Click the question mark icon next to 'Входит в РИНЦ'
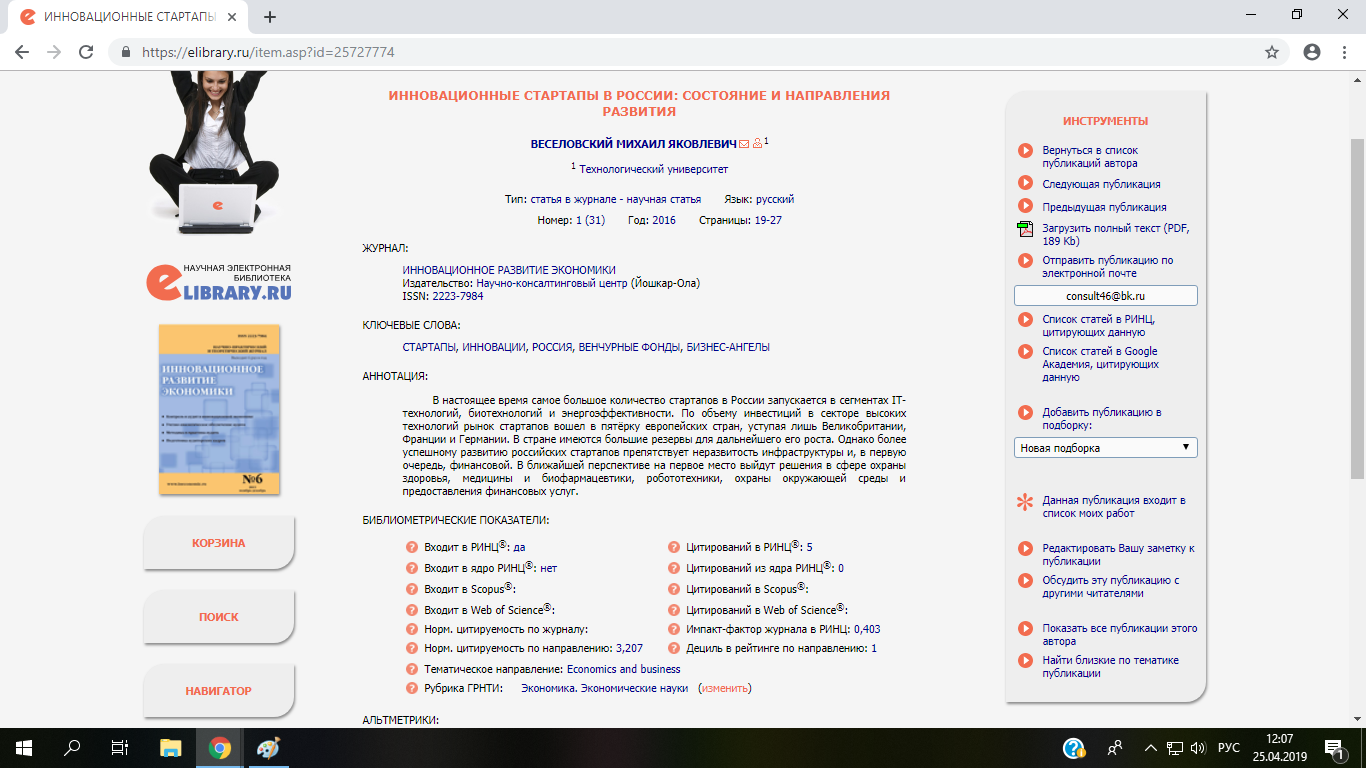This screenshot has width=1366, height=768. (x=412, y=547)
